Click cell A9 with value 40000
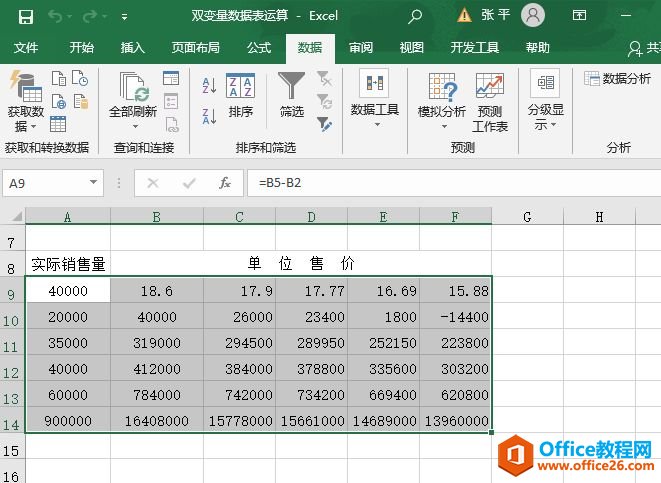661x483 pixels. [68, 291]
